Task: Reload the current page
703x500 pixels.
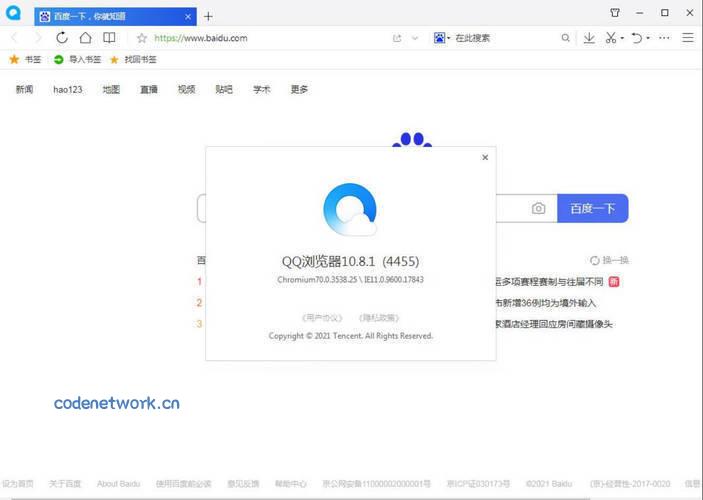Action: pyautogui.click(x=62, y=38)
